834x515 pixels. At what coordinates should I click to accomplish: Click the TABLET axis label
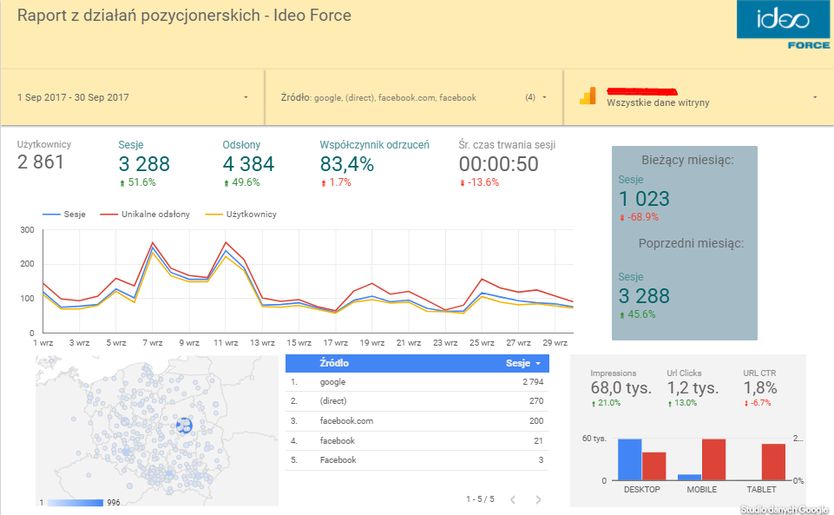coord(761,489)
